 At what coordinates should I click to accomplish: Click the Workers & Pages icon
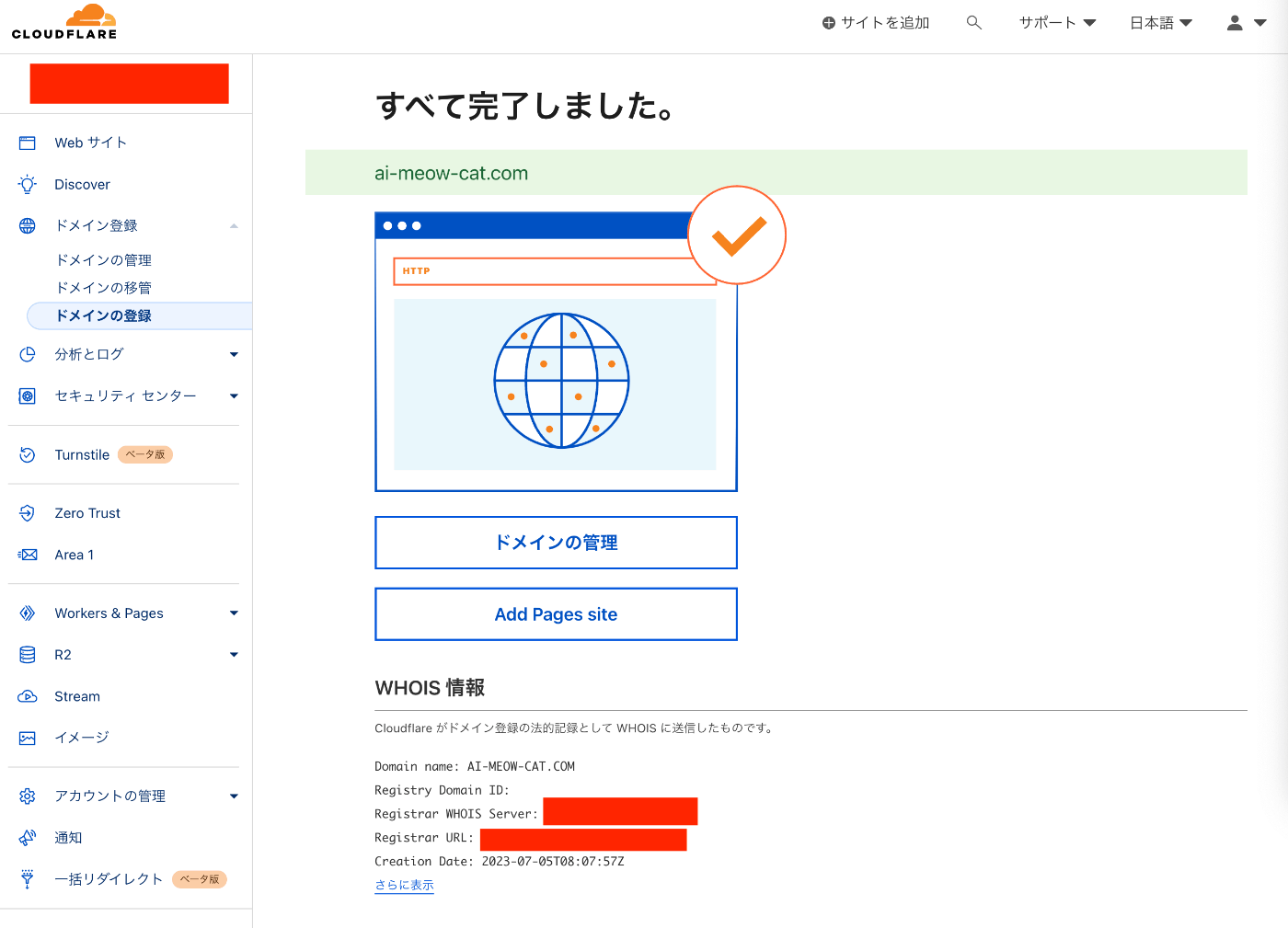click(28, 613)
